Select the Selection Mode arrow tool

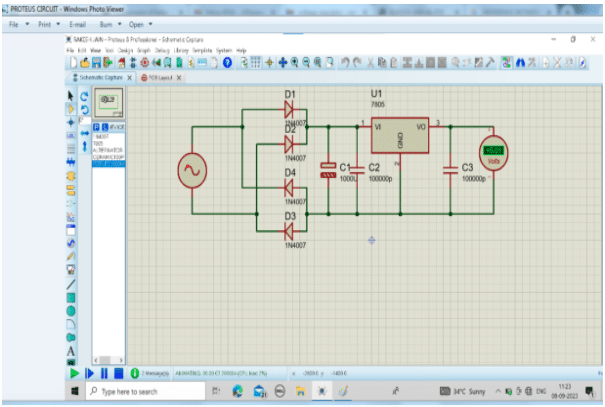(x=71, y=96)
